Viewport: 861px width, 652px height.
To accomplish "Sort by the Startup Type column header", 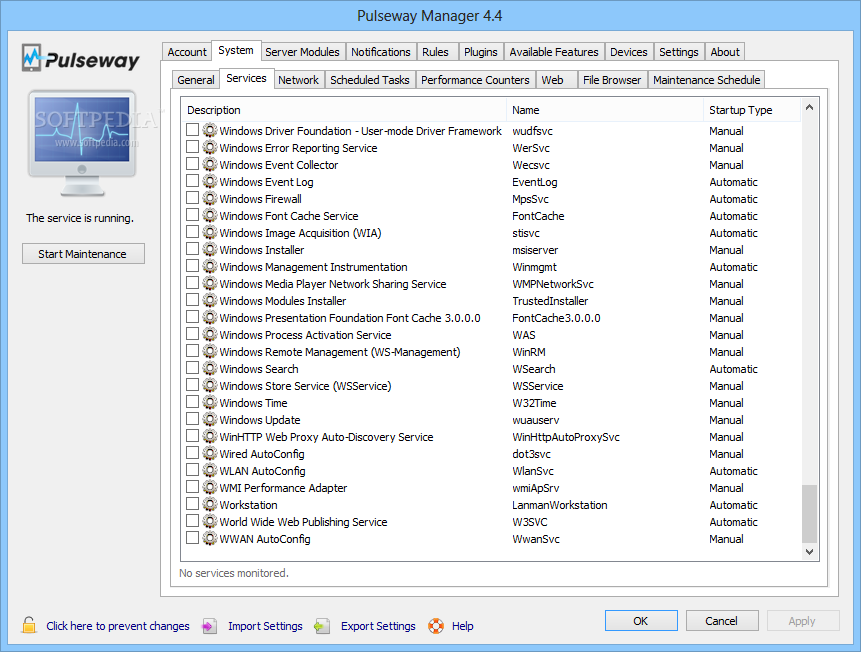I will pos(752,110).
